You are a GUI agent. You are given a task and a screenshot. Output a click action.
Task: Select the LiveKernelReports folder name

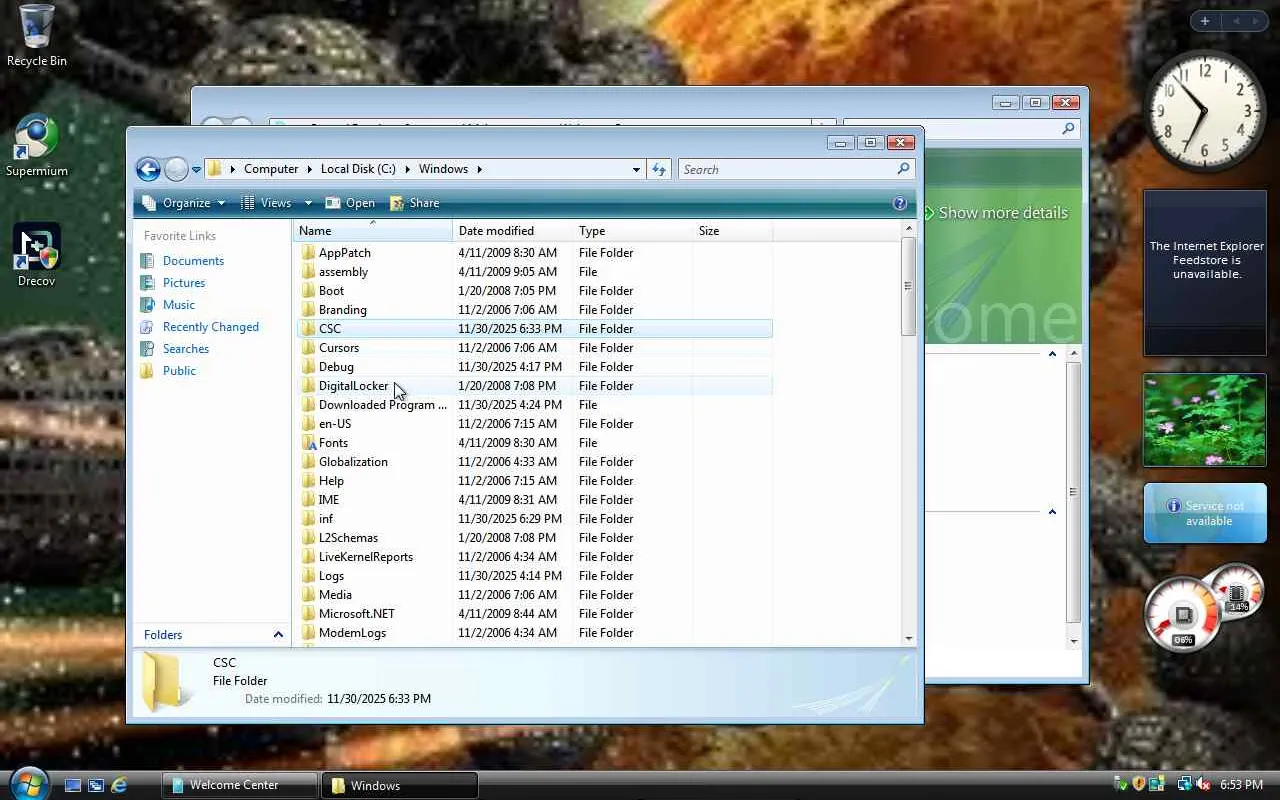coord(366,557)
